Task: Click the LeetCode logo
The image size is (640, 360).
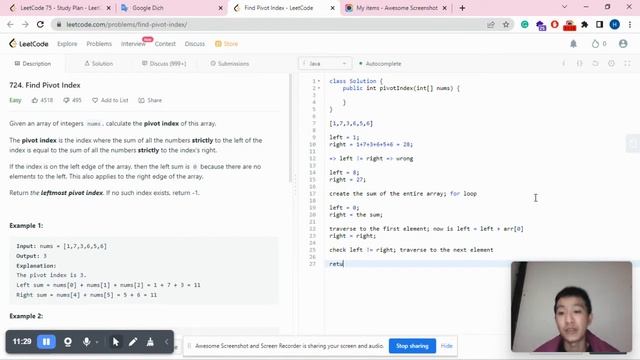Action: pos(29,44)
